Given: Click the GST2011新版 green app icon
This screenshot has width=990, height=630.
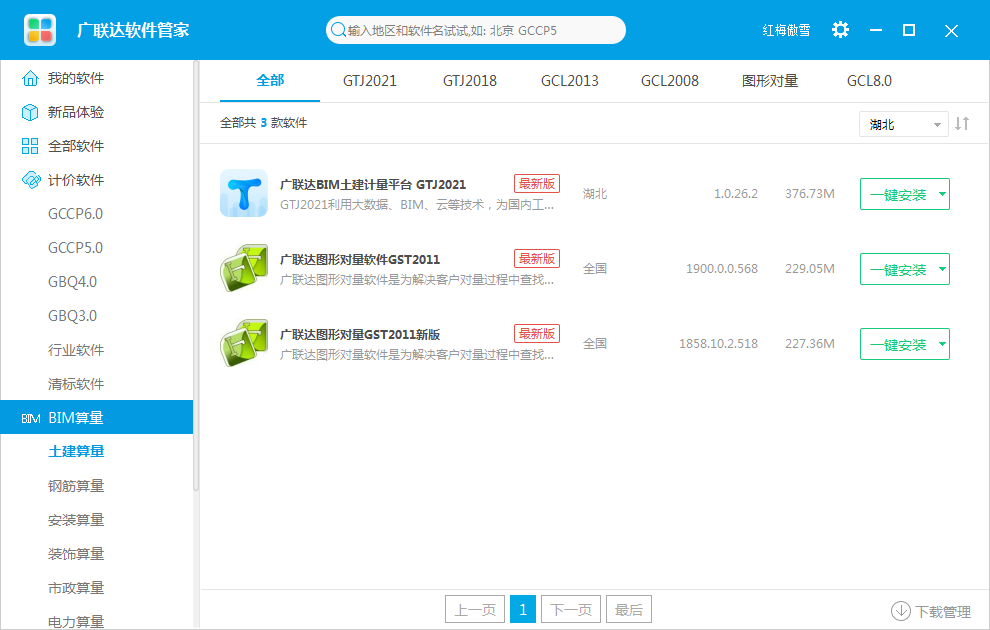Looking at the screenshot, I should tap(244, 343).
